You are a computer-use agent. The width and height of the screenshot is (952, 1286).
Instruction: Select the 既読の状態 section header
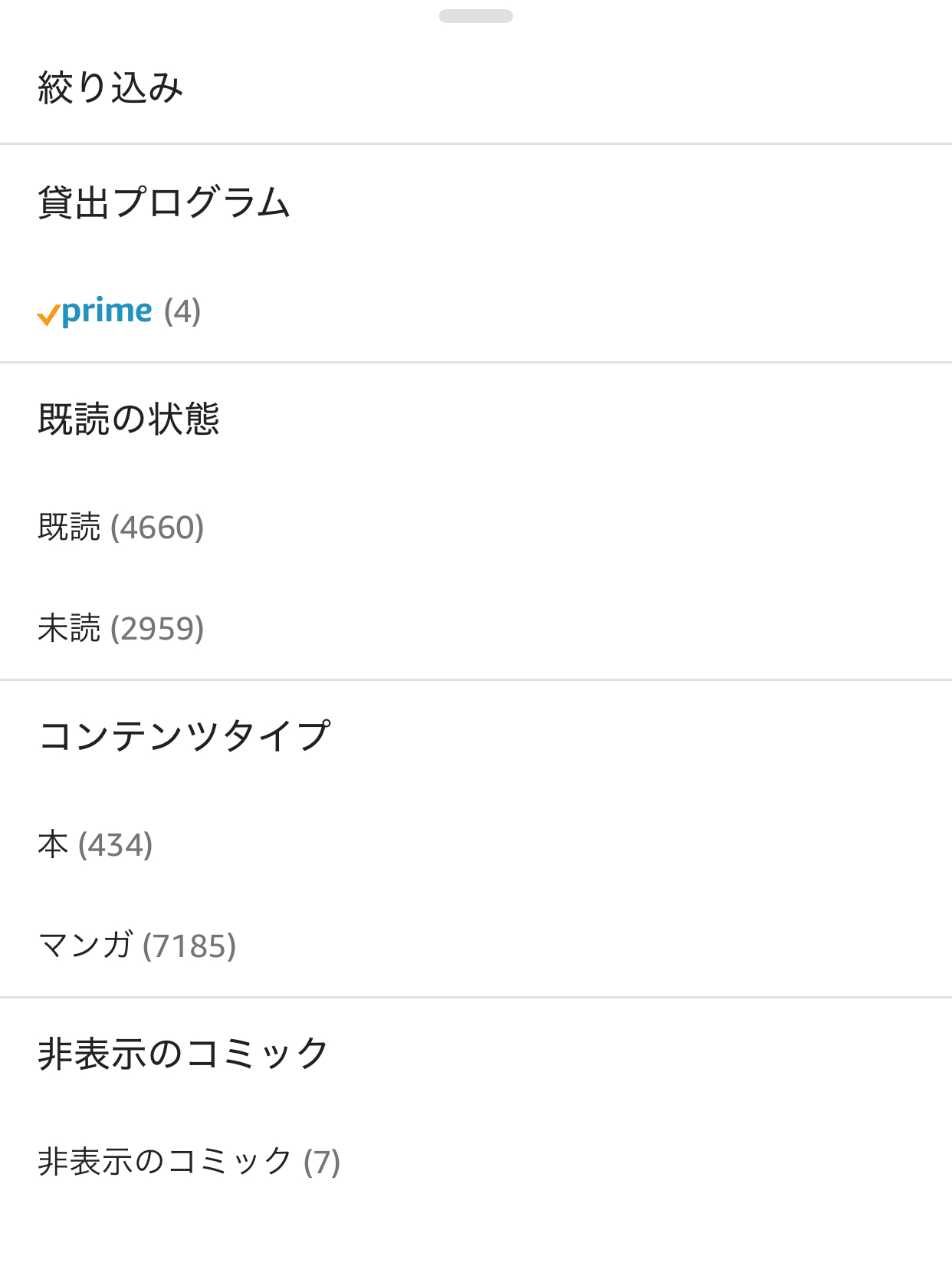point(129,419)
